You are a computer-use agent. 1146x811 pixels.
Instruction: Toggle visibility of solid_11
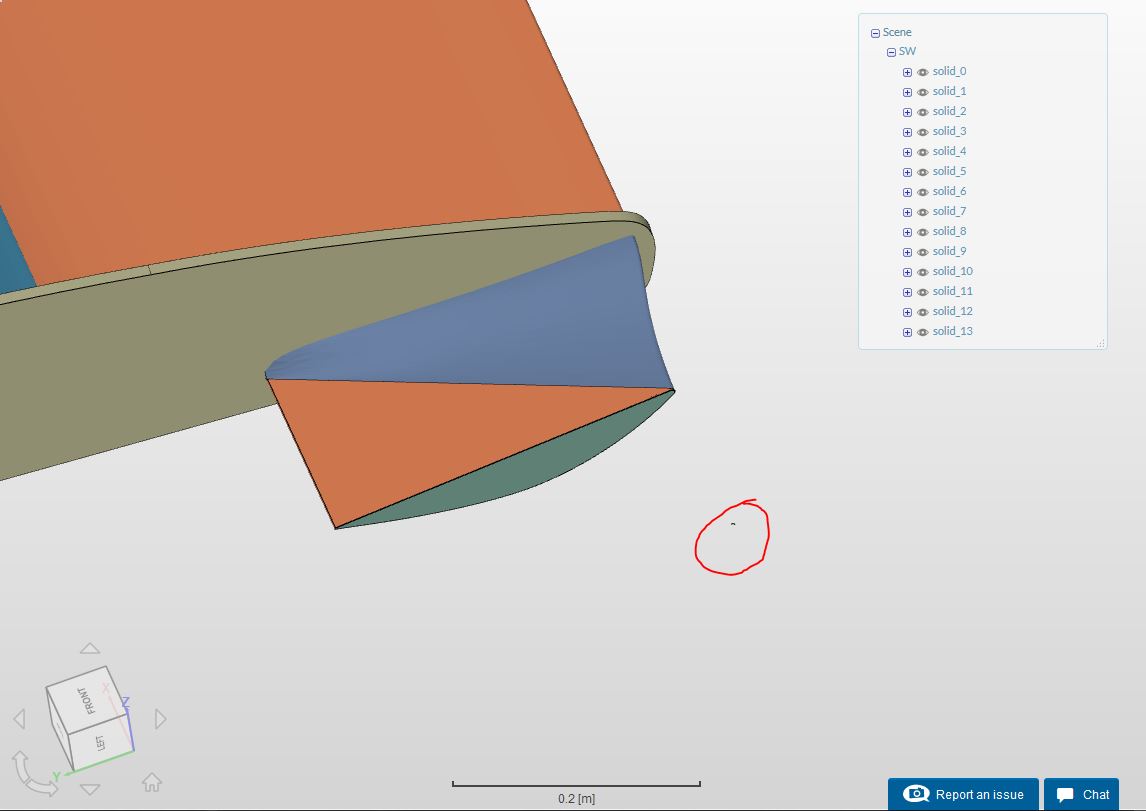[922, 292]
